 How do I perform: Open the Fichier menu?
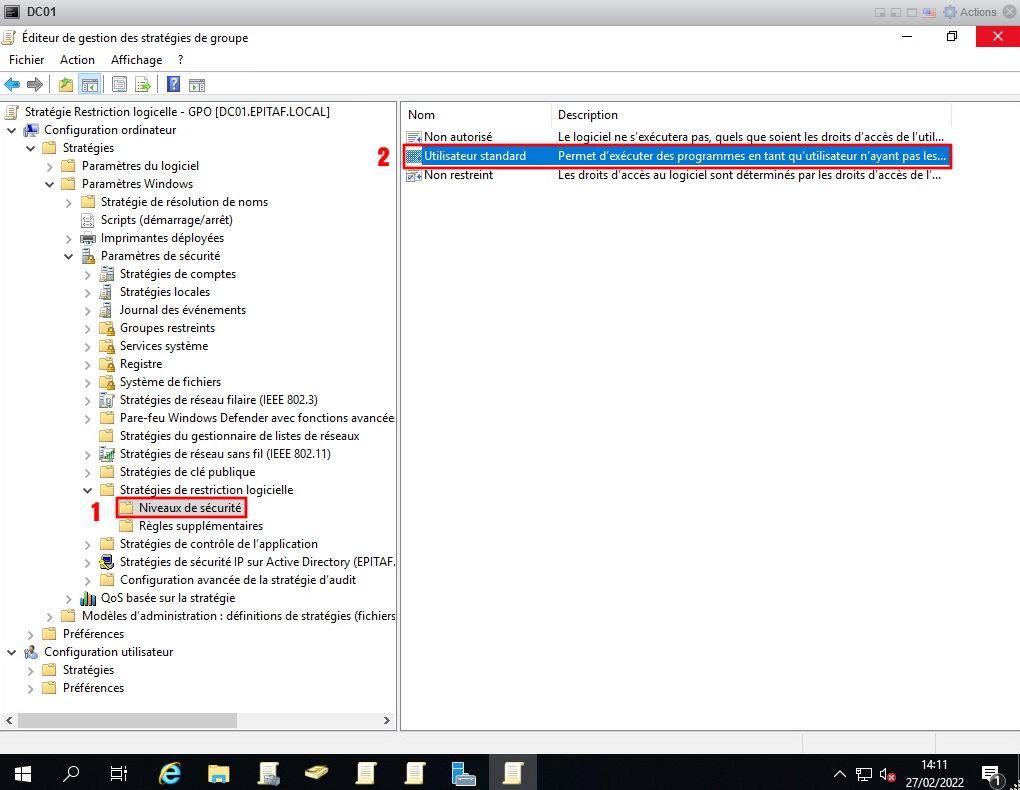pos(27,60)
